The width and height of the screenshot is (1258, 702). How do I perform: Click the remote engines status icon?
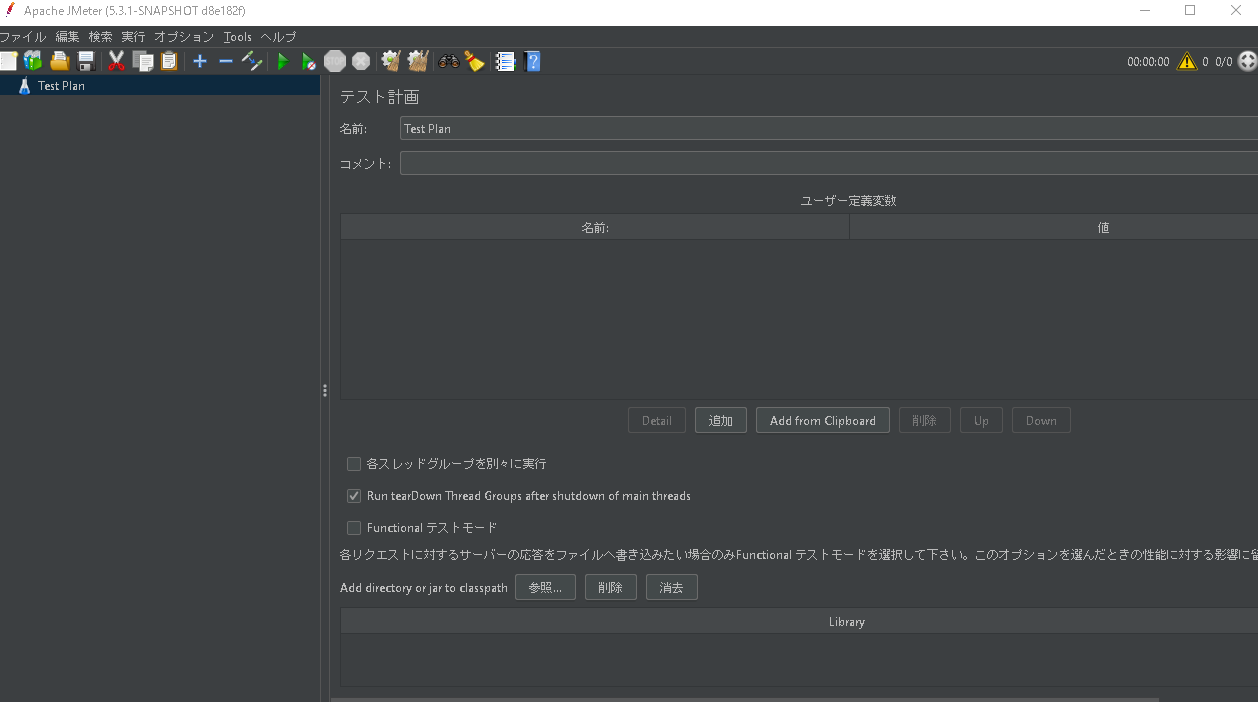click(x=1247, y=61)
